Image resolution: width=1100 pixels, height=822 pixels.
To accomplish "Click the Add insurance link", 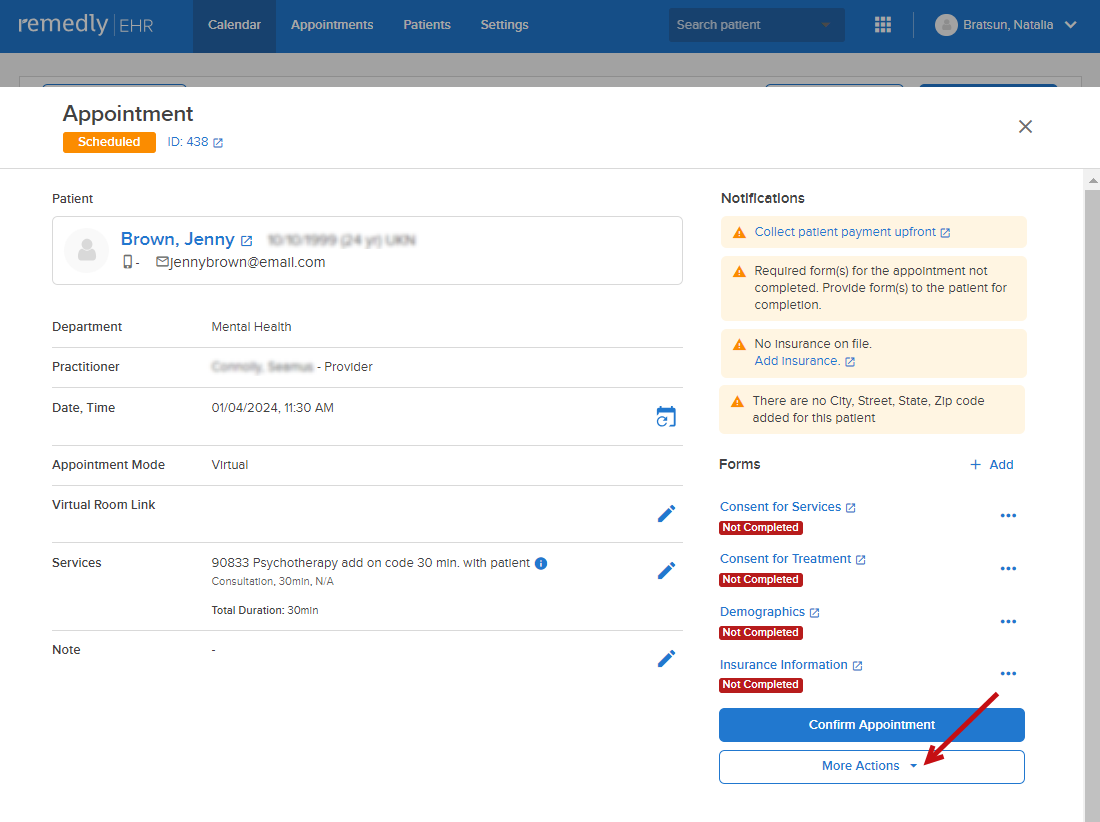I will click(x=797, y=361).
